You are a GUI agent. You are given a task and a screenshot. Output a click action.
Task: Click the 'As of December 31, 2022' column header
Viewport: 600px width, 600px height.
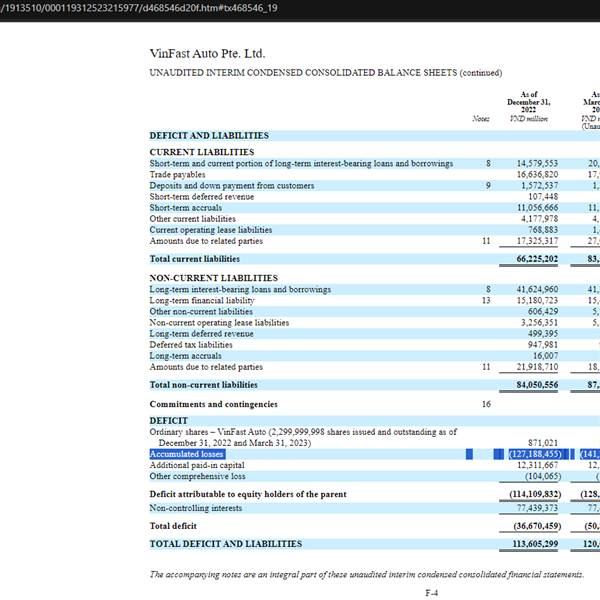529,102
